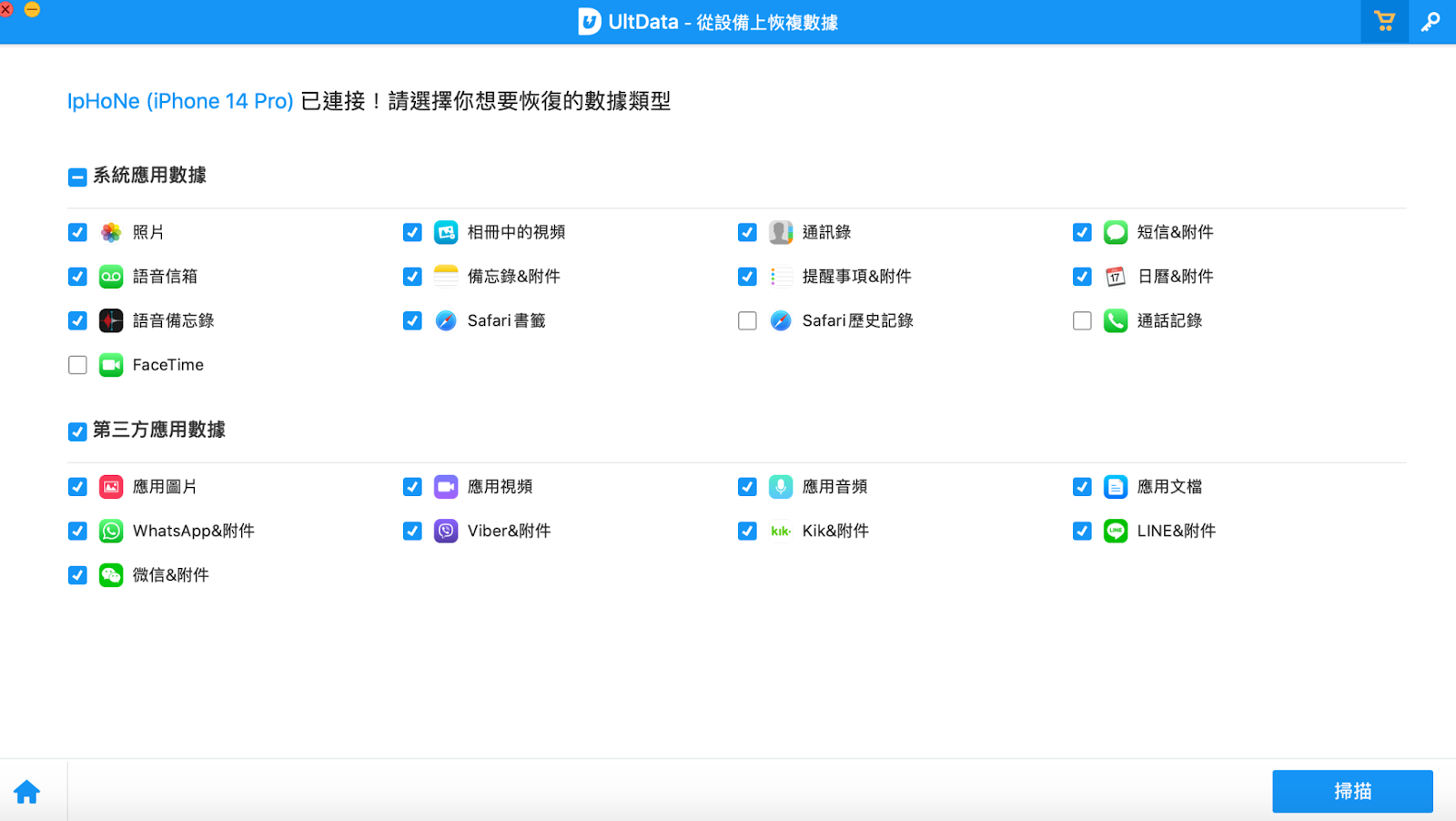This screenshot has width=1456, height=821.
Task: Uncheck the 短信&附件 checkbox
Action: pyautogui.click(x=1082, y=232)
